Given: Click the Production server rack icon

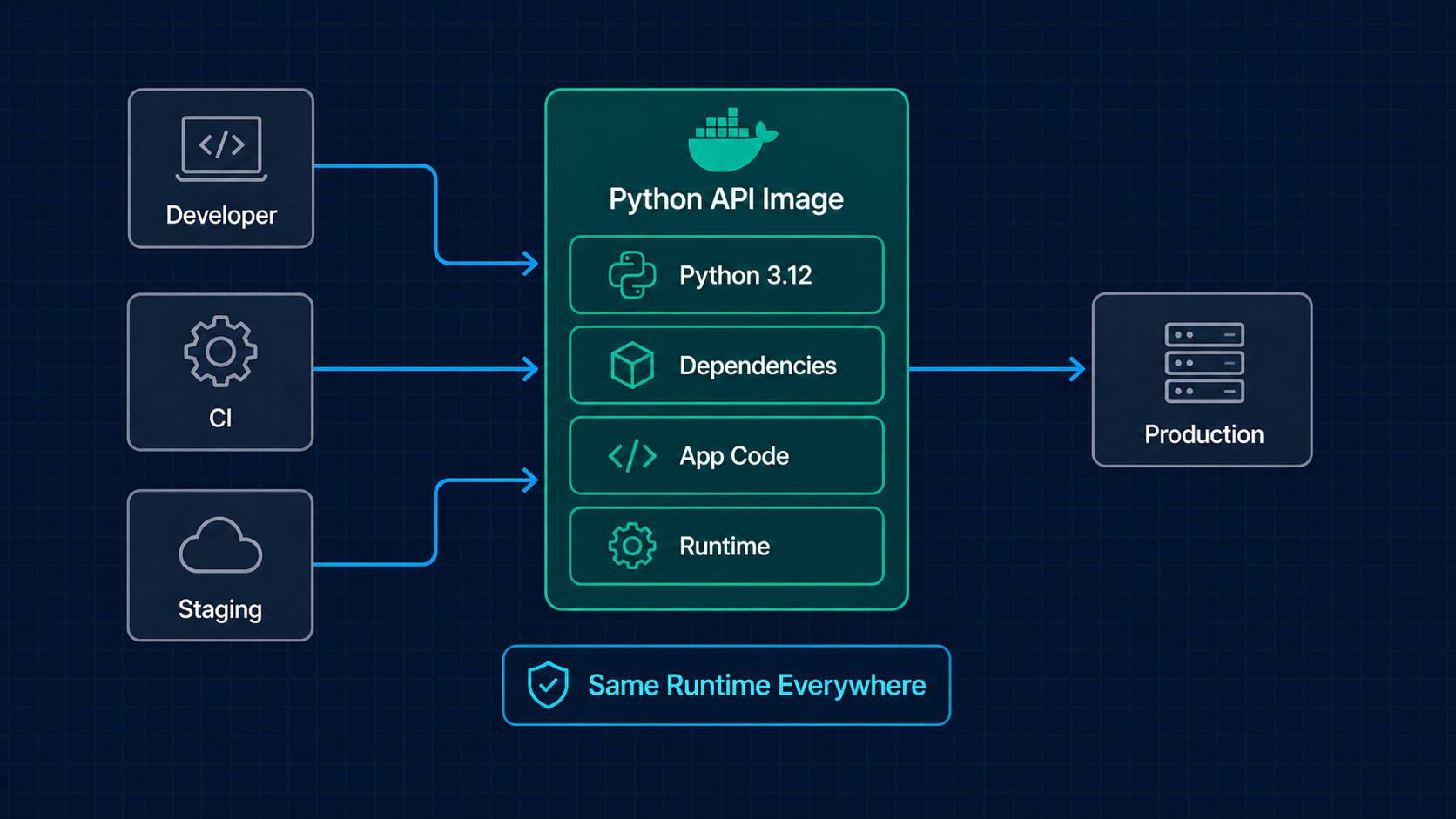Looking at the screenshot, I should click(1204, 363).
